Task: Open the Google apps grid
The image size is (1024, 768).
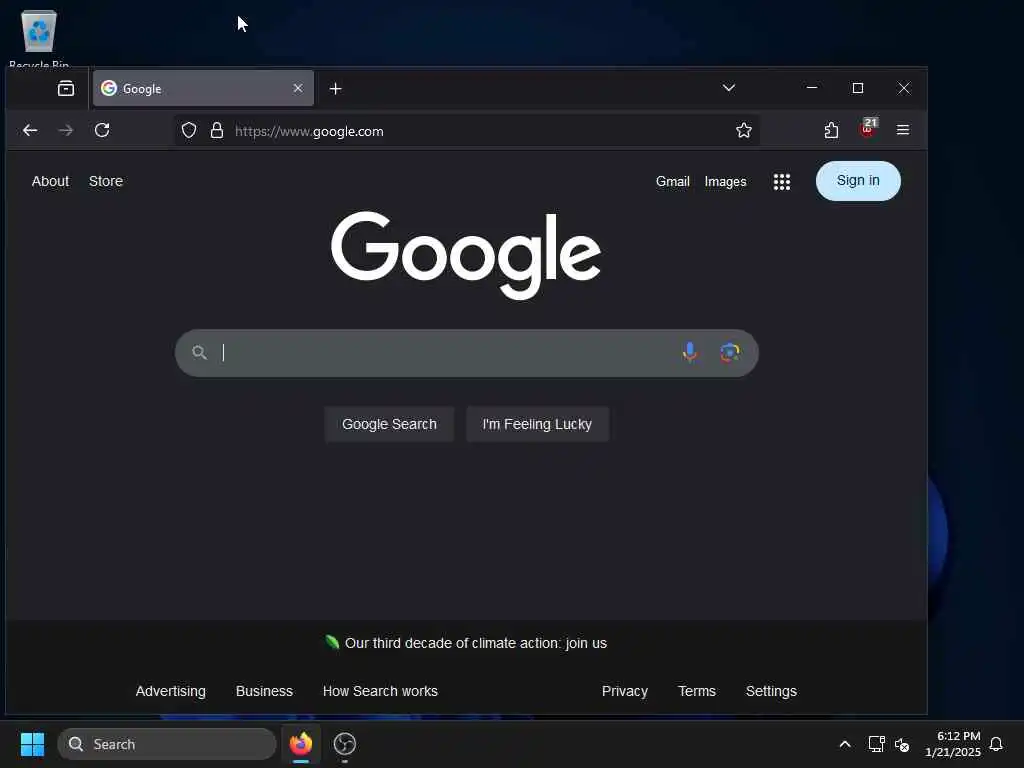Action: click(782, 182)
